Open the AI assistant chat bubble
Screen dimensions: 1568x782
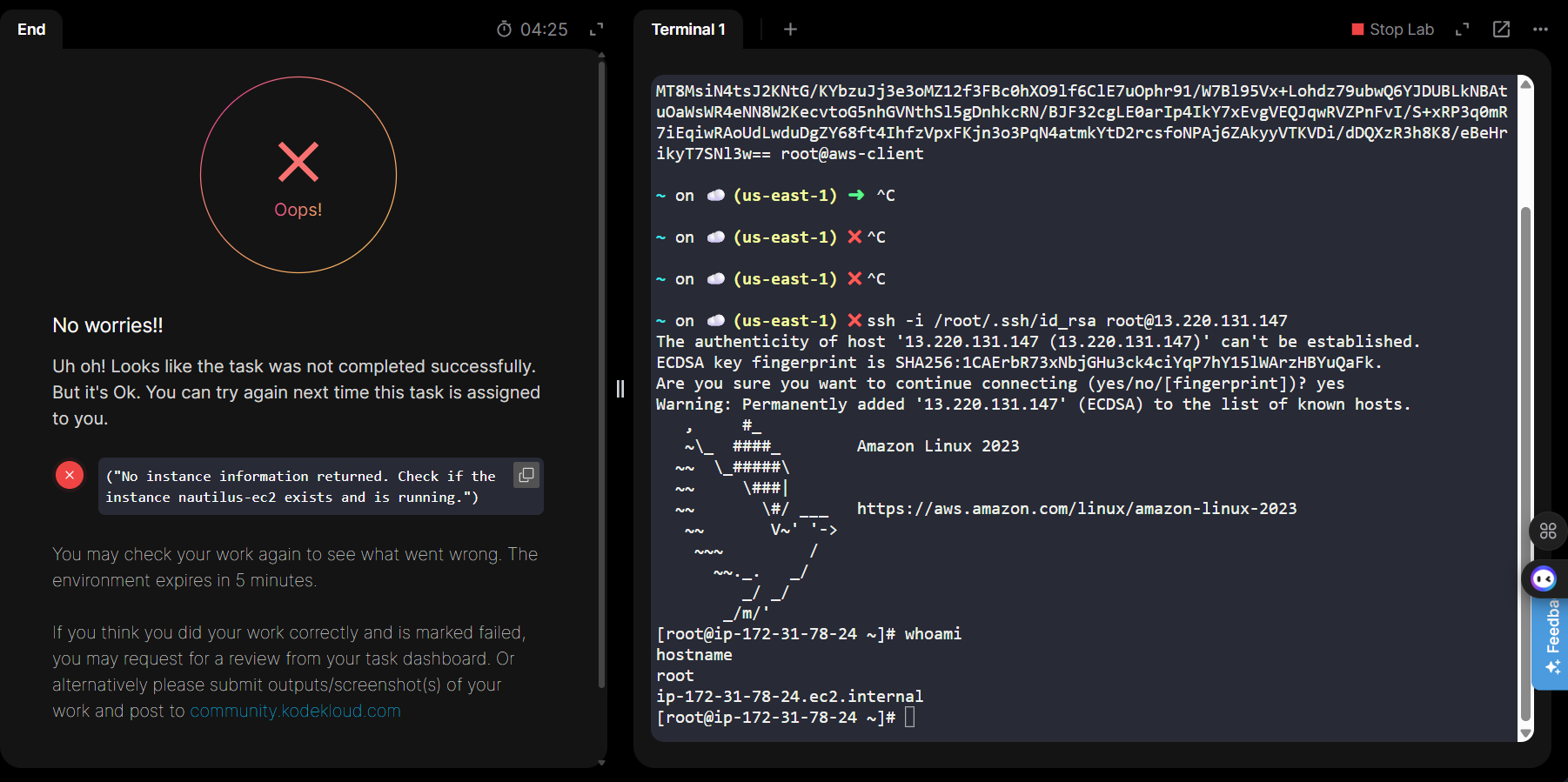coord(1544,578)
